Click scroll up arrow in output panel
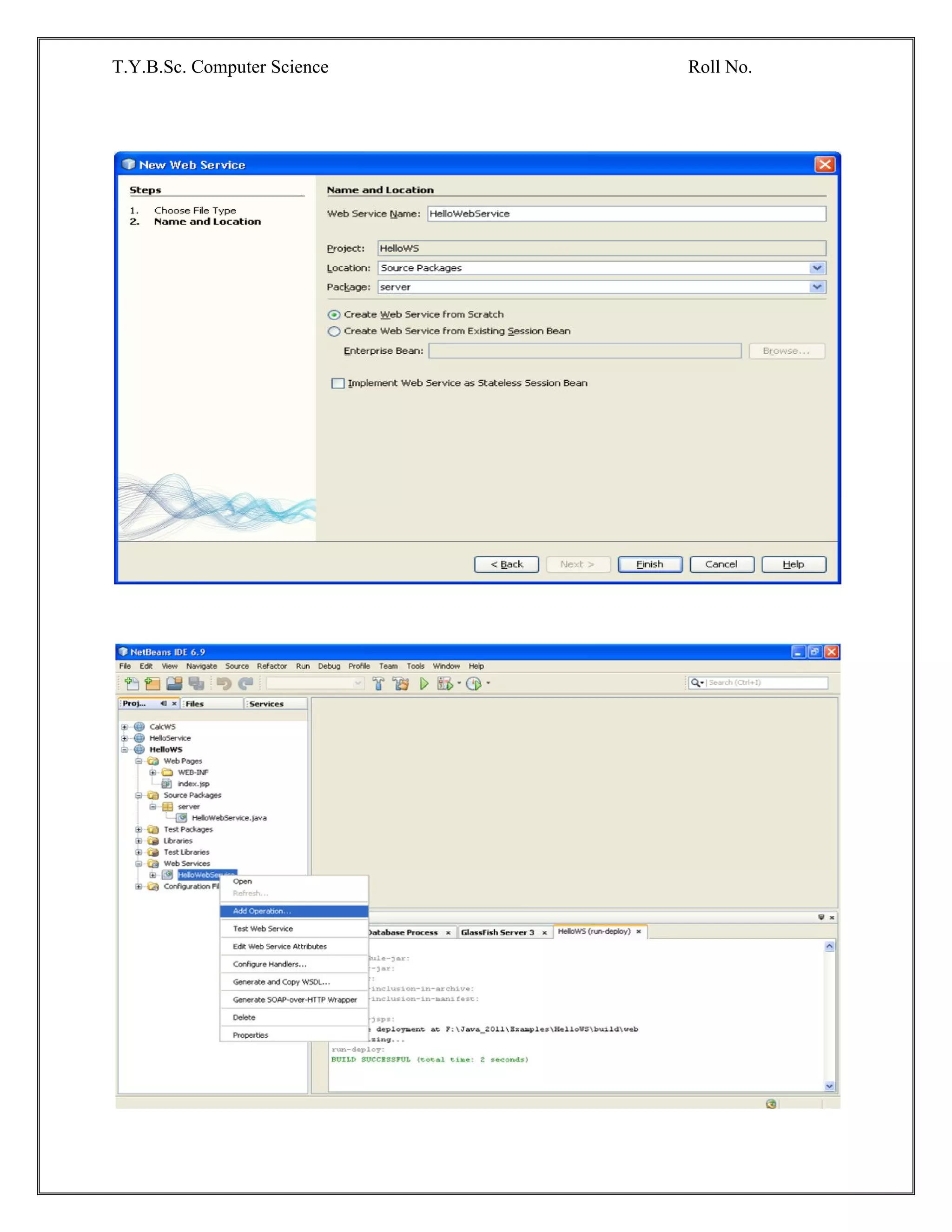This screenshot has width=952, height=1232. (x=829, y=947)
